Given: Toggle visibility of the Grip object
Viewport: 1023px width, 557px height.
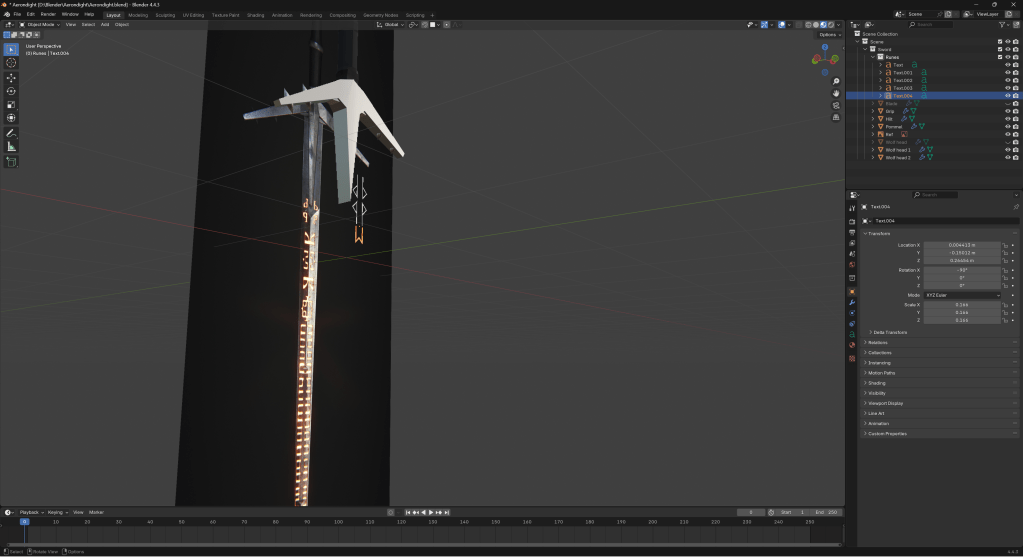Looking at the screenshot, I should (1007, 111).
